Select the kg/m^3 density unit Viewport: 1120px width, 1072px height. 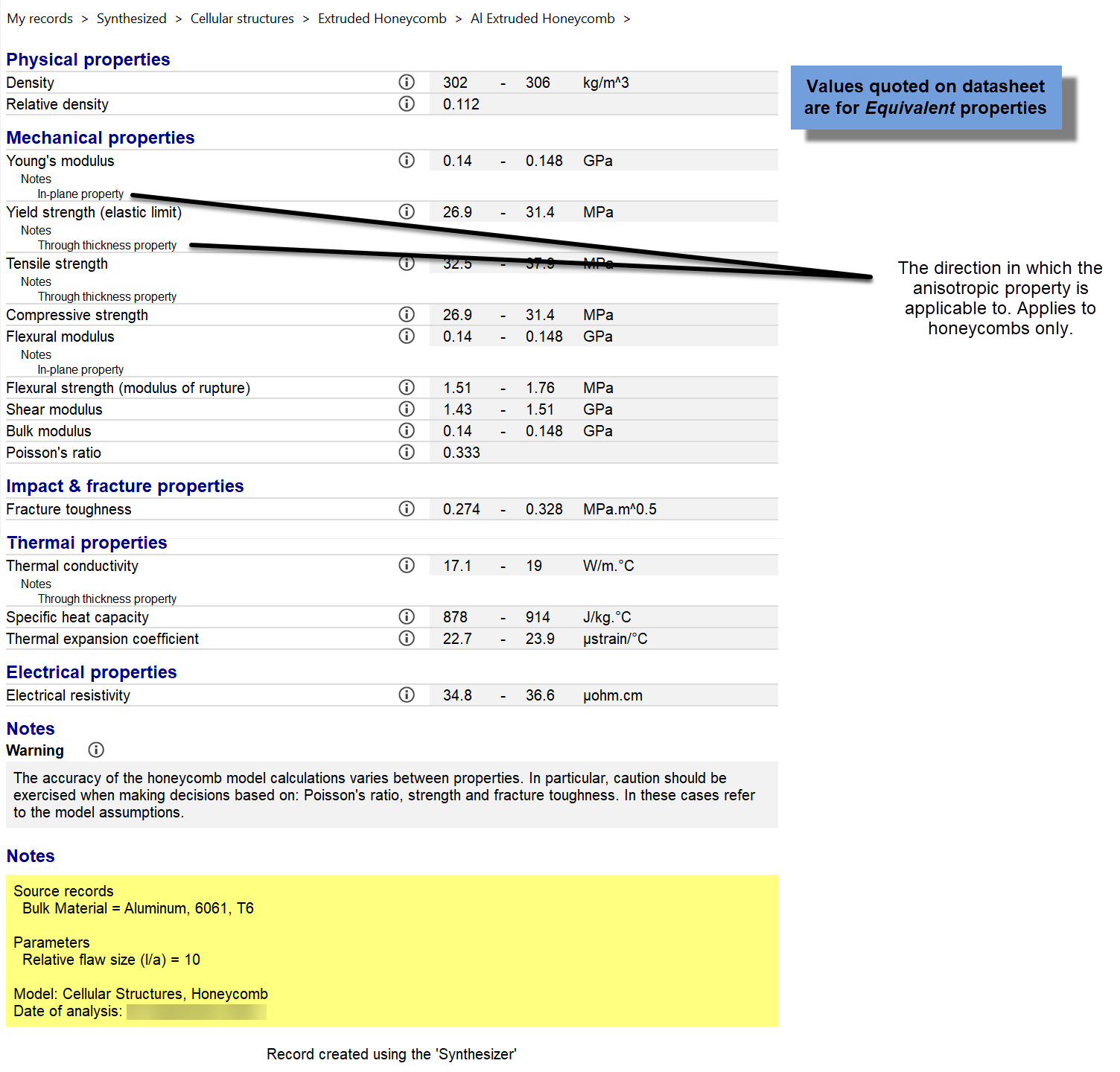(606, 83)
